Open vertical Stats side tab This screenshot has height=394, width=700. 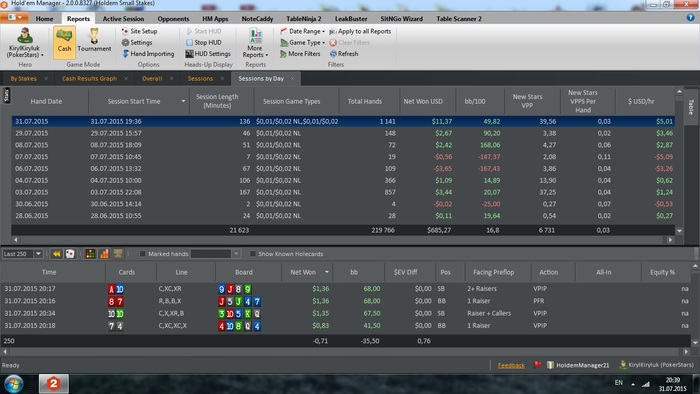pyautogui.click(x=6, y=95)
